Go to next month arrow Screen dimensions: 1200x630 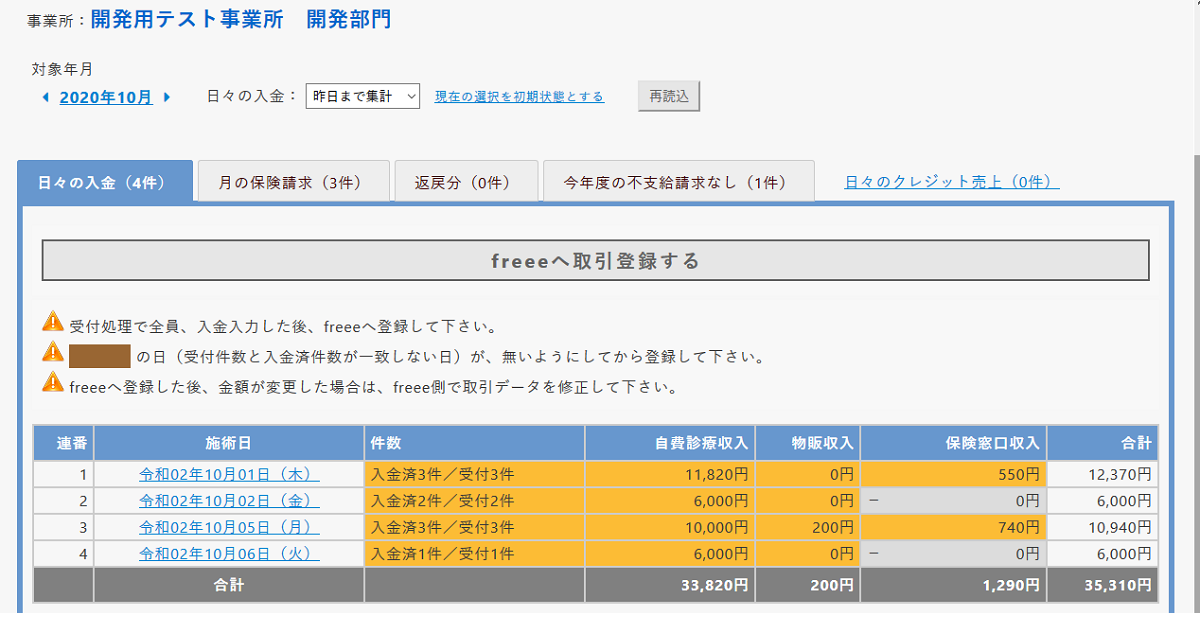[x=167, y=98]
